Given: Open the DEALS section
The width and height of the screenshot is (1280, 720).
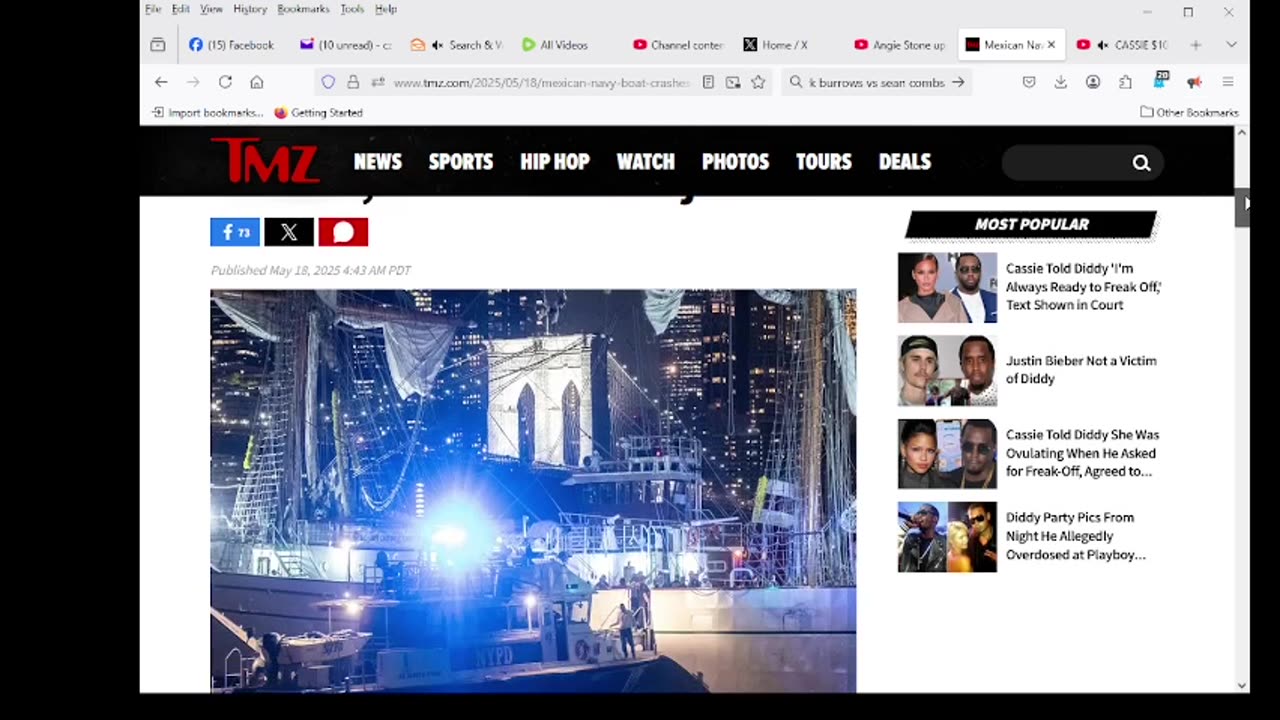Looking at the screenshot, I should 905,162.
